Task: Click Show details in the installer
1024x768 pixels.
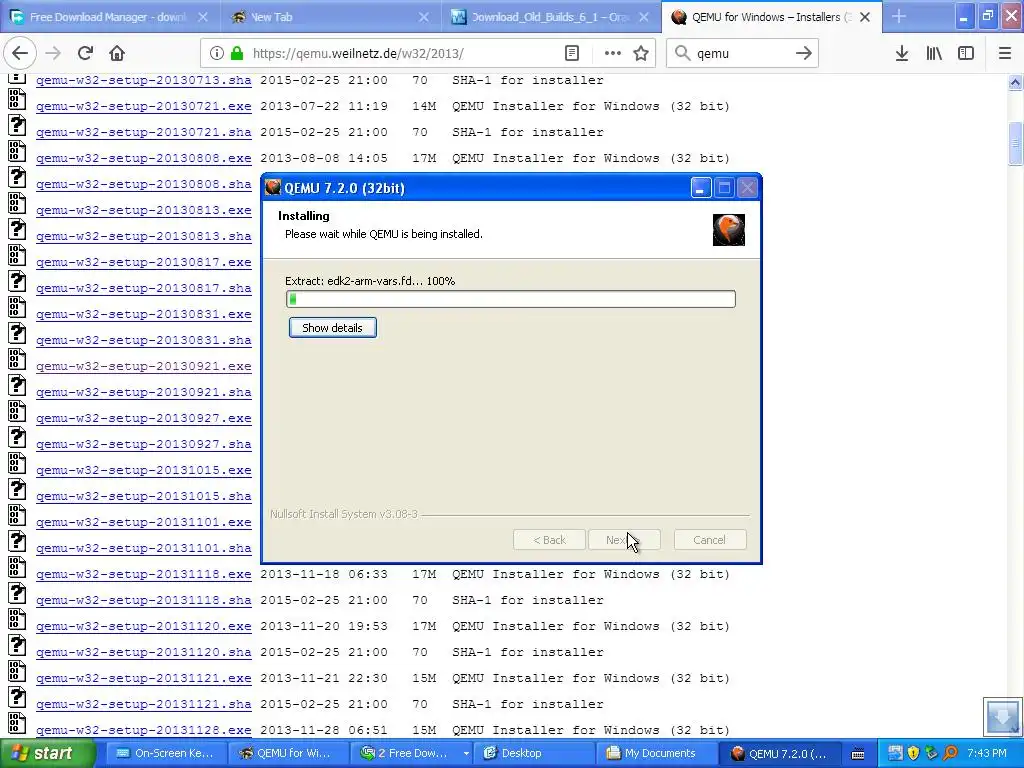Action: coord(332,328)
